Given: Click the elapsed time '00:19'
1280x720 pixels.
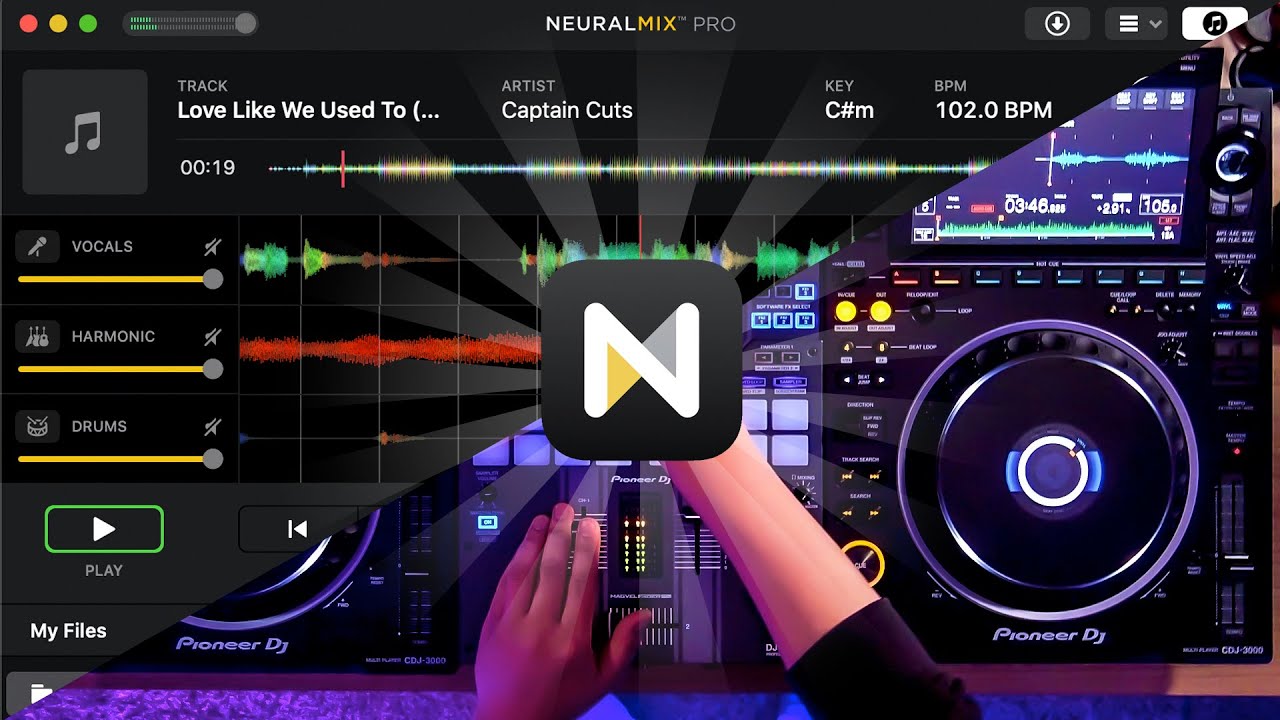Looking at the screenshot, I should 207,168.
